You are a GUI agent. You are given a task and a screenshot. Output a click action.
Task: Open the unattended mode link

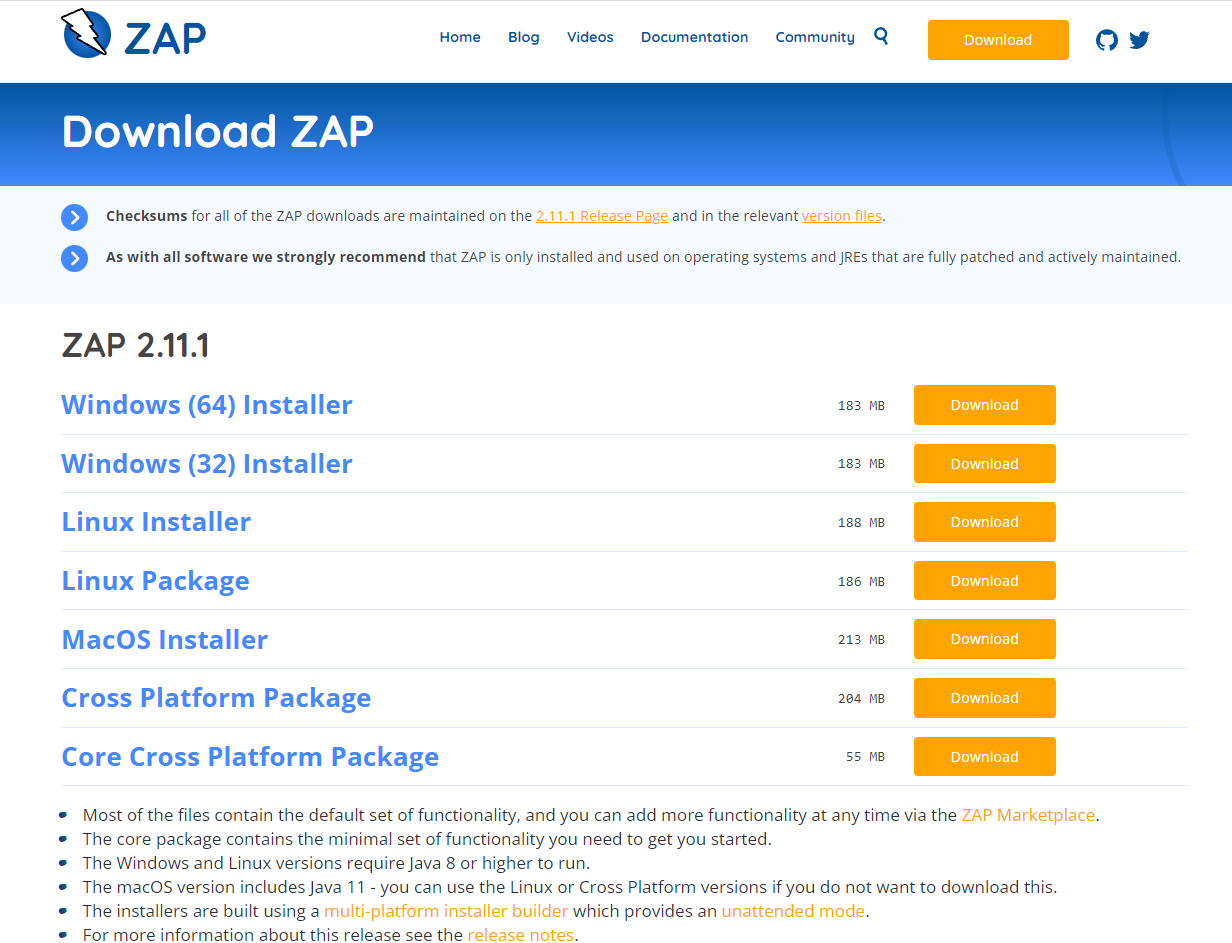click(793, 911)
